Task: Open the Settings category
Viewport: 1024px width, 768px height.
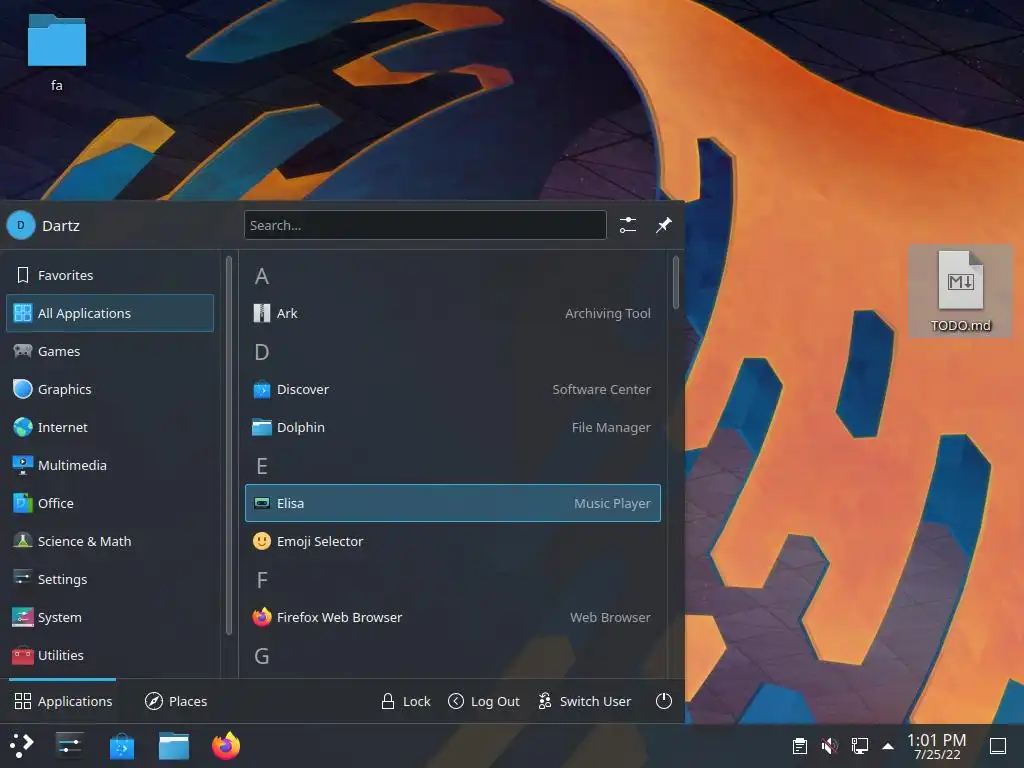Action: click(x=110, y=579)
